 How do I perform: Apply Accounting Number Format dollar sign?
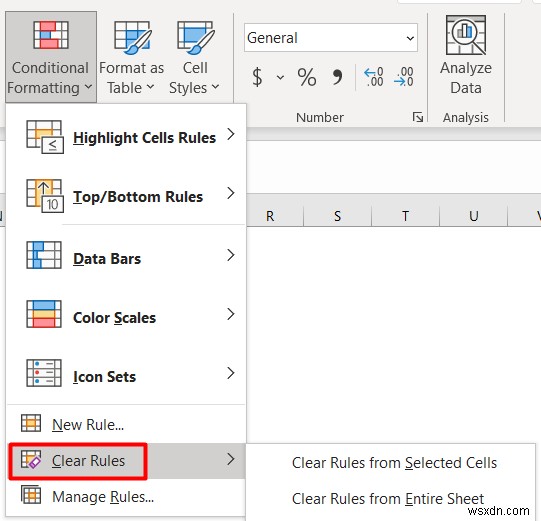pos(257,77)
